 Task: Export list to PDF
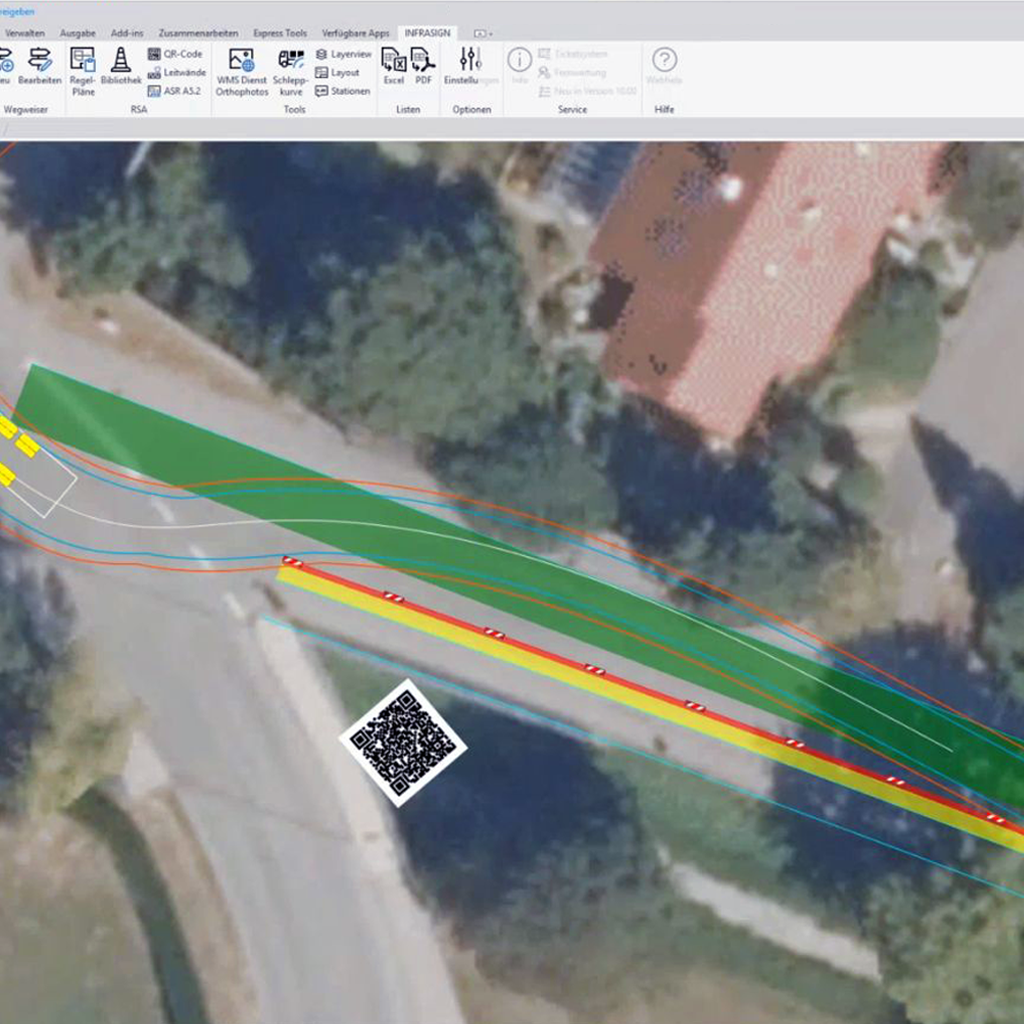click(423, 68)
